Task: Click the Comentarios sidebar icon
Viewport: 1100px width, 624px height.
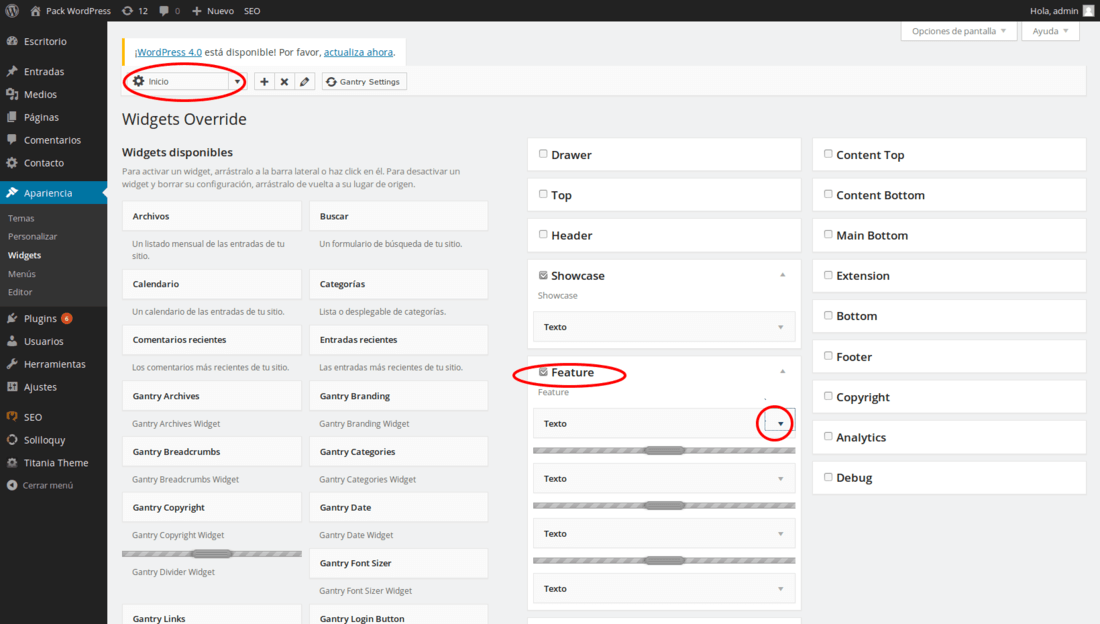Action: [x=12, y=140]
